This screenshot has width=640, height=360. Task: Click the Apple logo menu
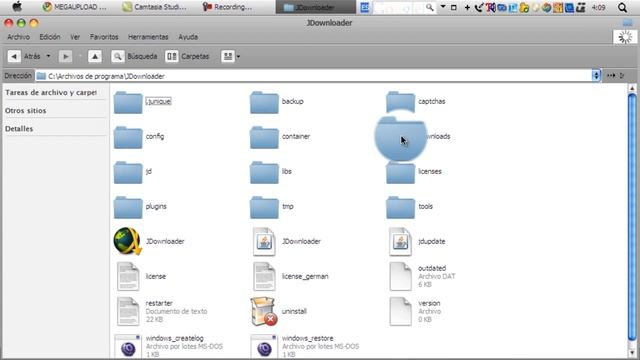click(17, 7)
